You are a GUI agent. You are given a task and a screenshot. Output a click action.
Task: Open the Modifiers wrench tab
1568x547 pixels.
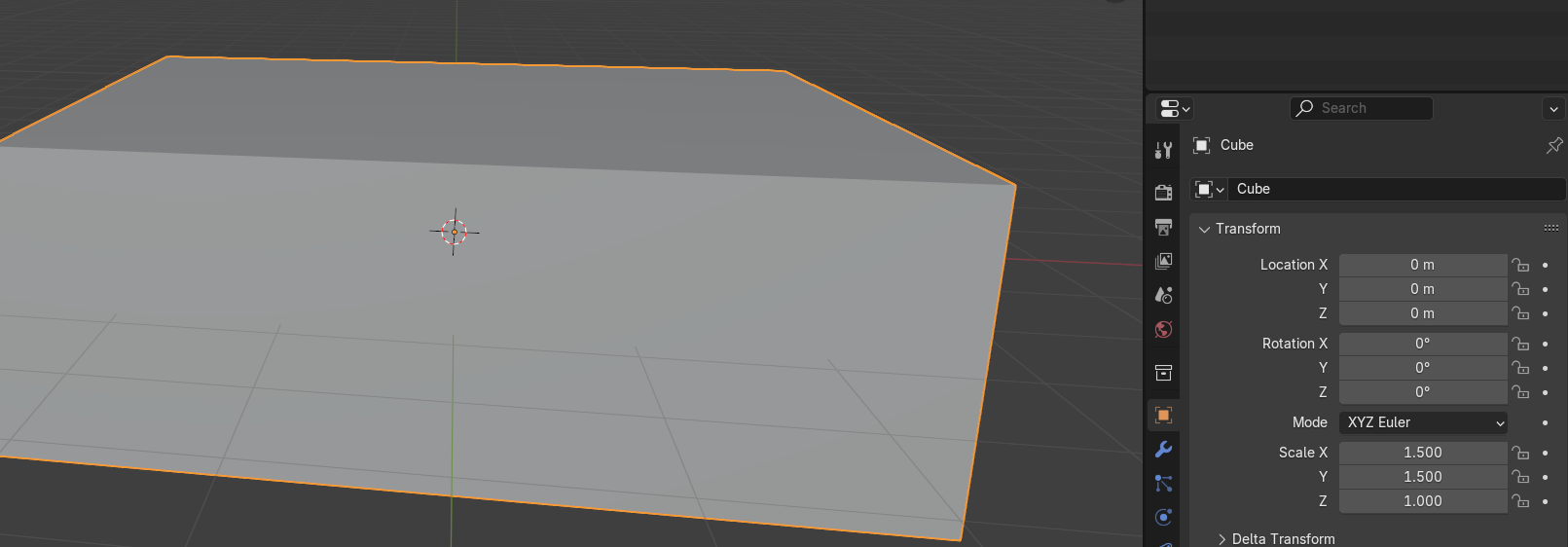pyautogui.click(x=1163, y=450)
